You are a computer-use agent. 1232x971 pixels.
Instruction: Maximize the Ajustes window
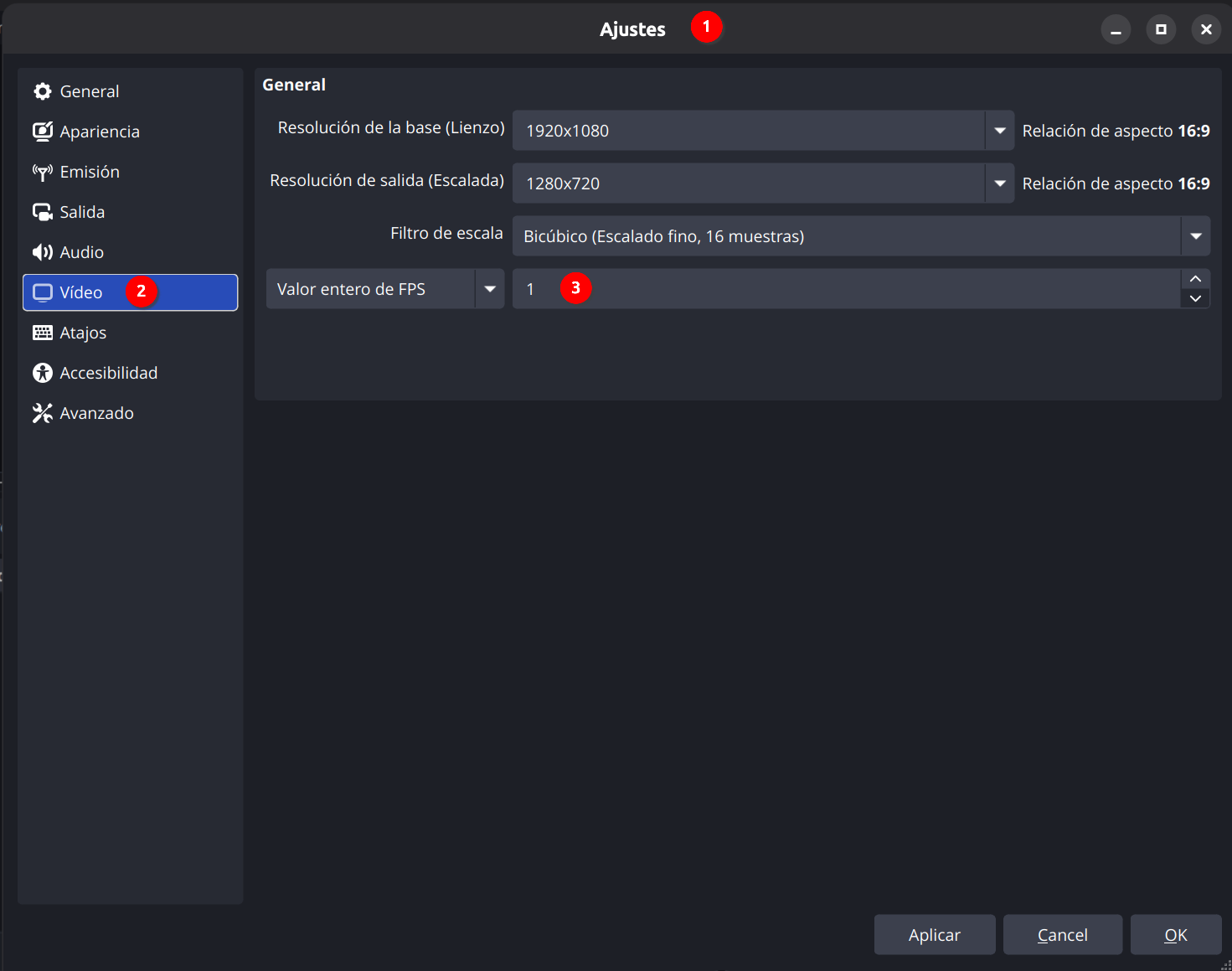(1161, 29)
